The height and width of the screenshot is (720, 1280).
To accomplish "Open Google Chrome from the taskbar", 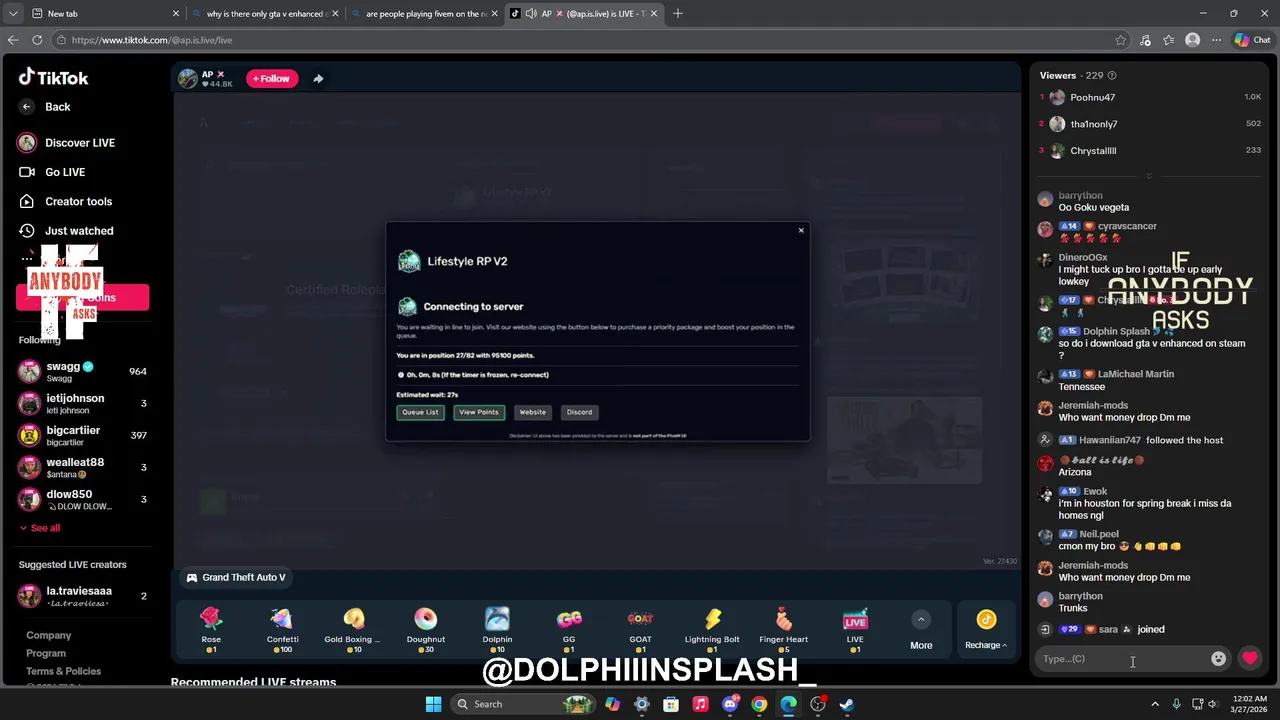I will coord(759,704).
